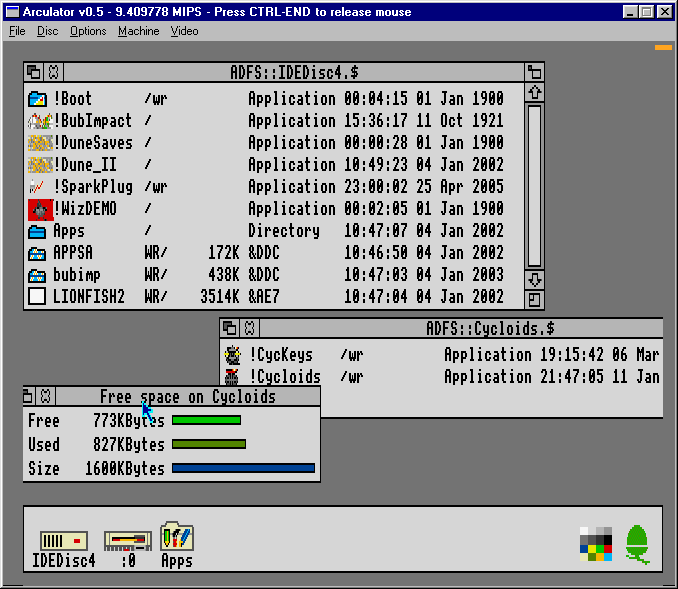Image resolution: width=678 pixels, height=589 pixels.
Task: Open the Apps directory entry
Action: click(x=38, y=231)
